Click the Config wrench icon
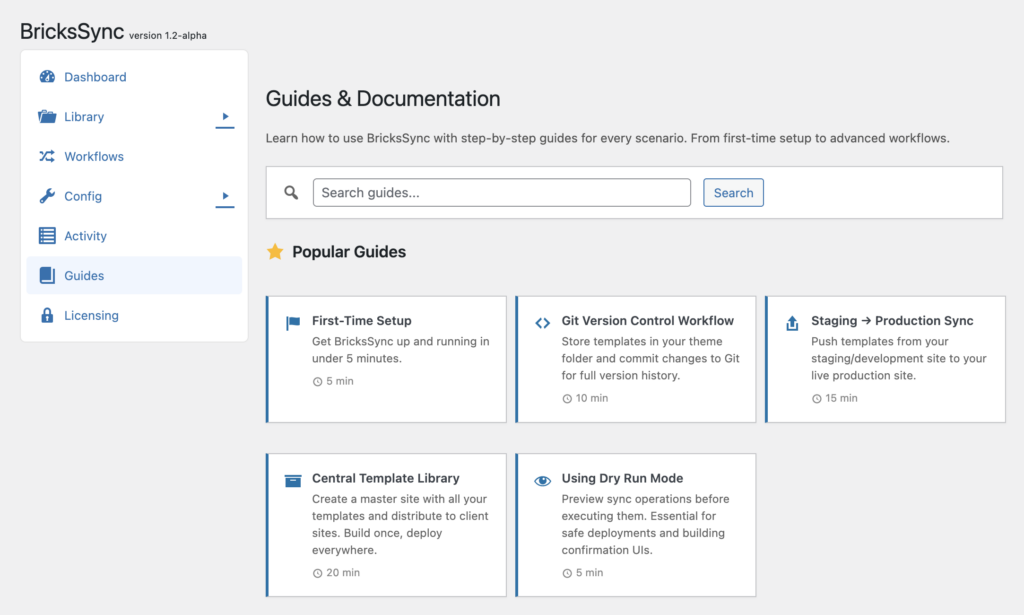The image size is (1024, 615). (47, 197)
